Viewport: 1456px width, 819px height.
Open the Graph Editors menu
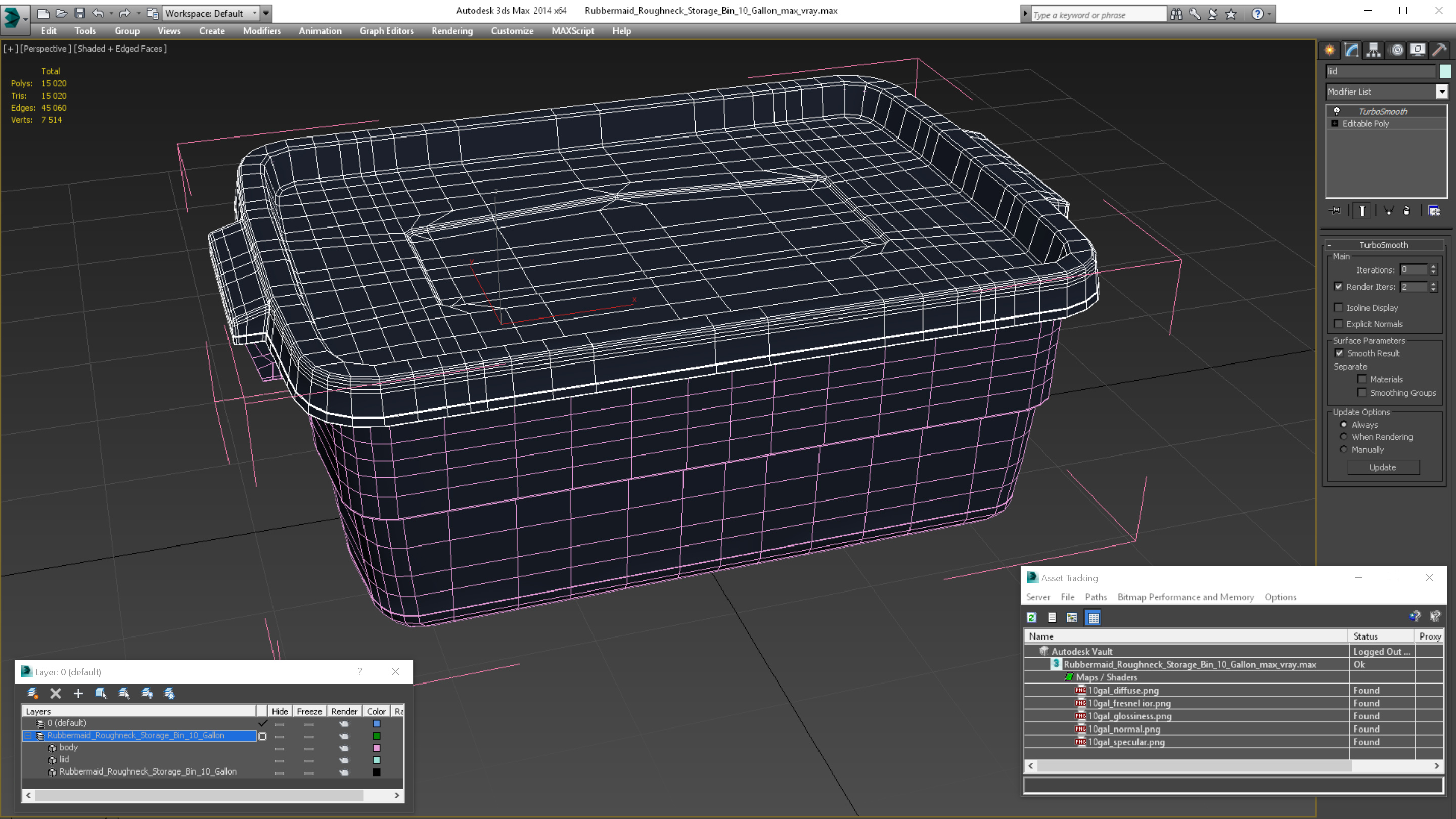387,31
